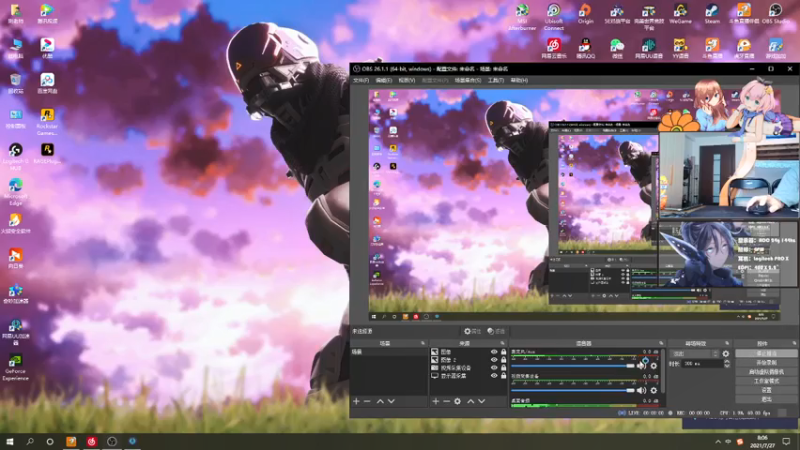
Task: Open the GeForce Experience desktop shortcut
Action: pyautogui.click(x=15, y=367)
